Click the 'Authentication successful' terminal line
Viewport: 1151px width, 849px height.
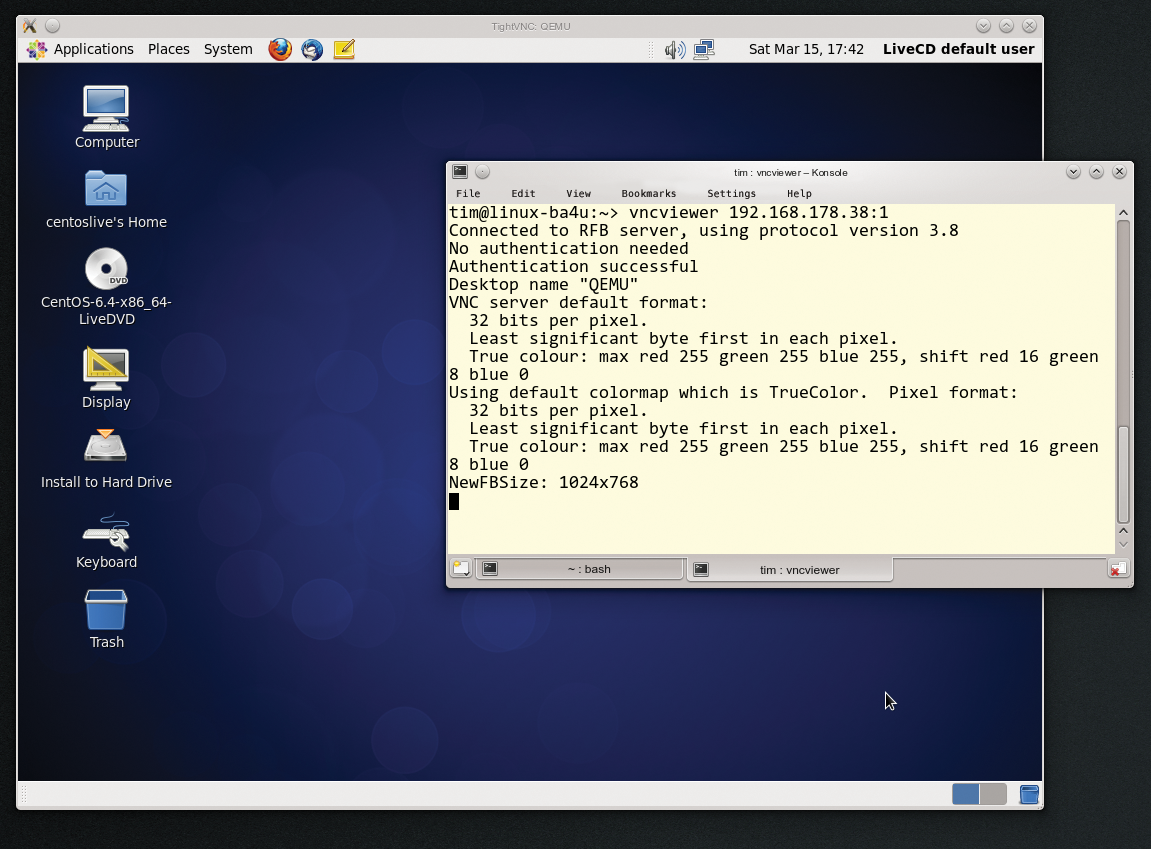573,266
